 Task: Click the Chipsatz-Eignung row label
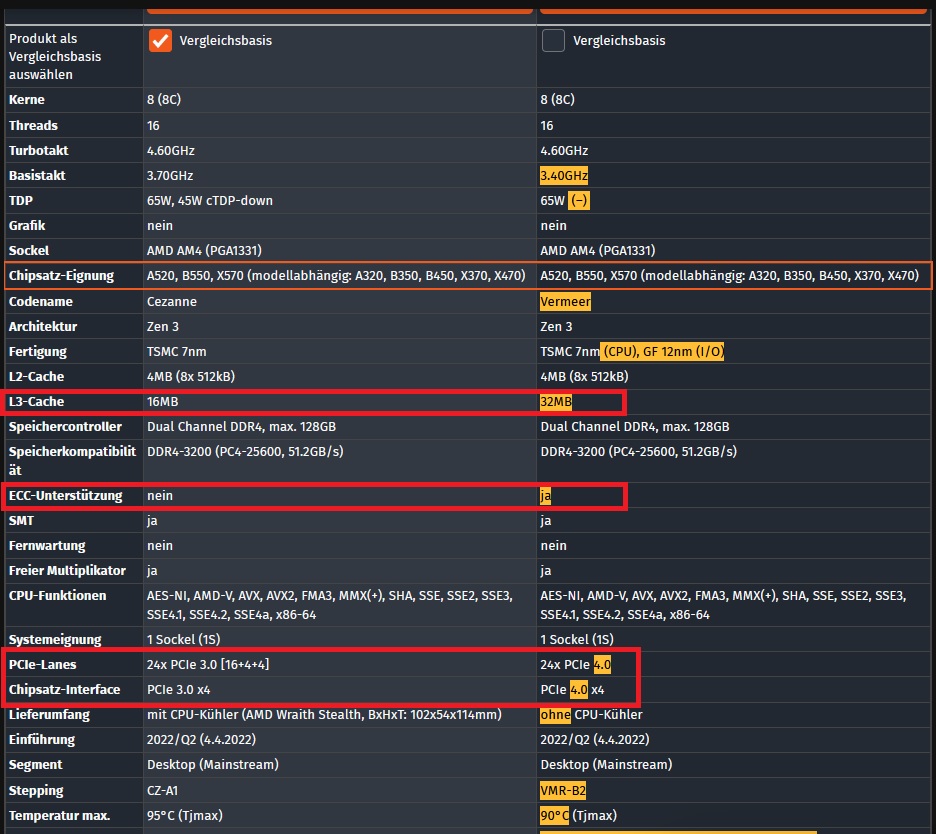tap(61, 276)
